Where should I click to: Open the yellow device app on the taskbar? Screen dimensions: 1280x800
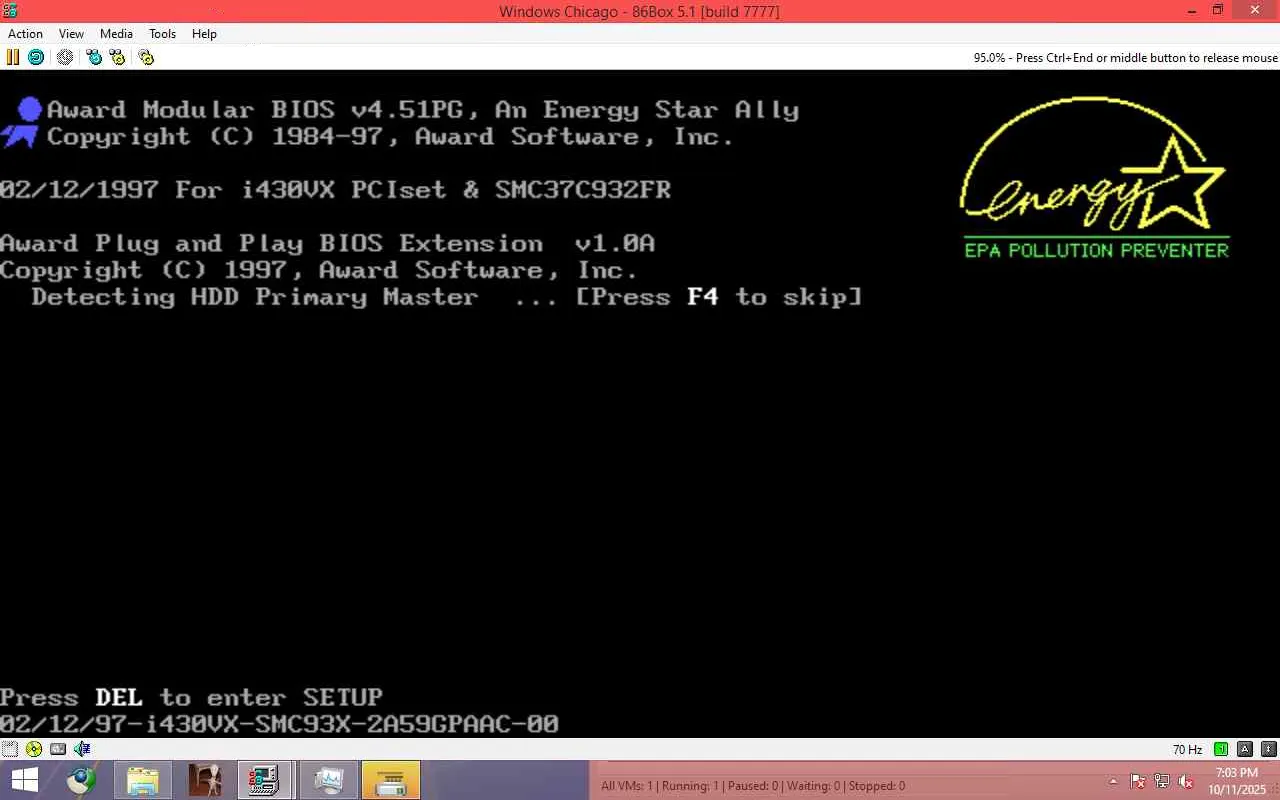pos(390,780)
